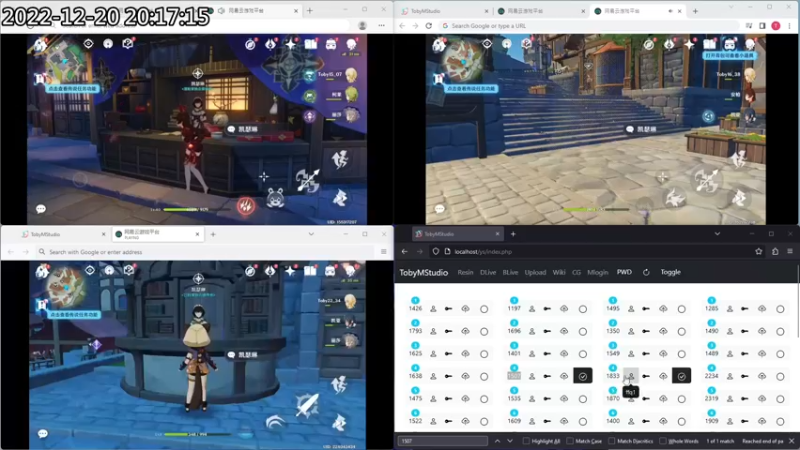Open tab list chevron in bottom-left browser
This screenshot has width=800, height=450.
(311, 234)
